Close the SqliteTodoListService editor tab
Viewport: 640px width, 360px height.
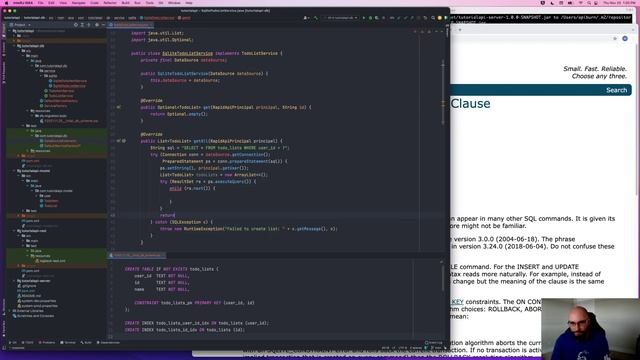click(x=152, y=25)
